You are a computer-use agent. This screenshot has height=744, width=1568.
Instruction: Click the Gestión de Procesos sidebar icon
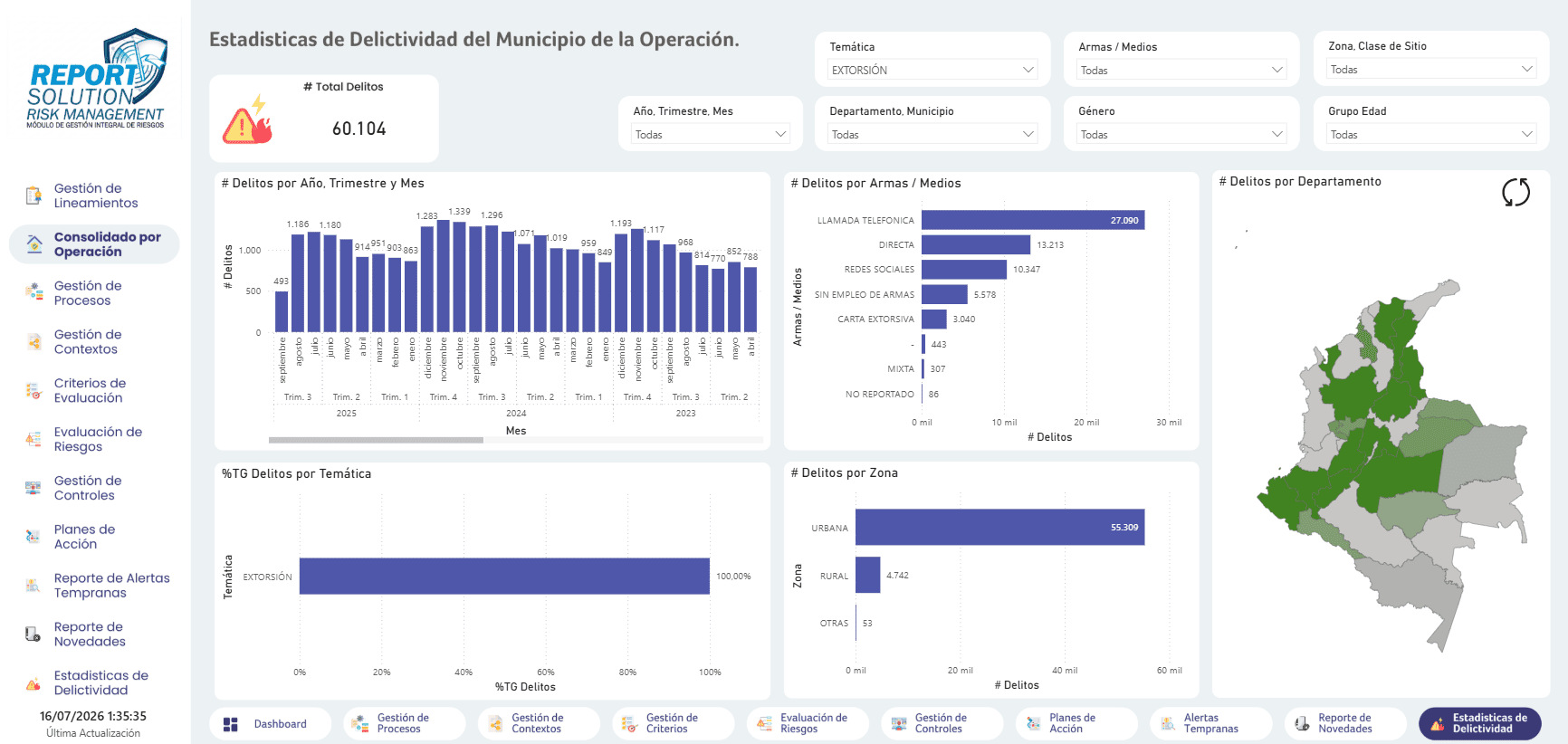click(x=33, y=292)
